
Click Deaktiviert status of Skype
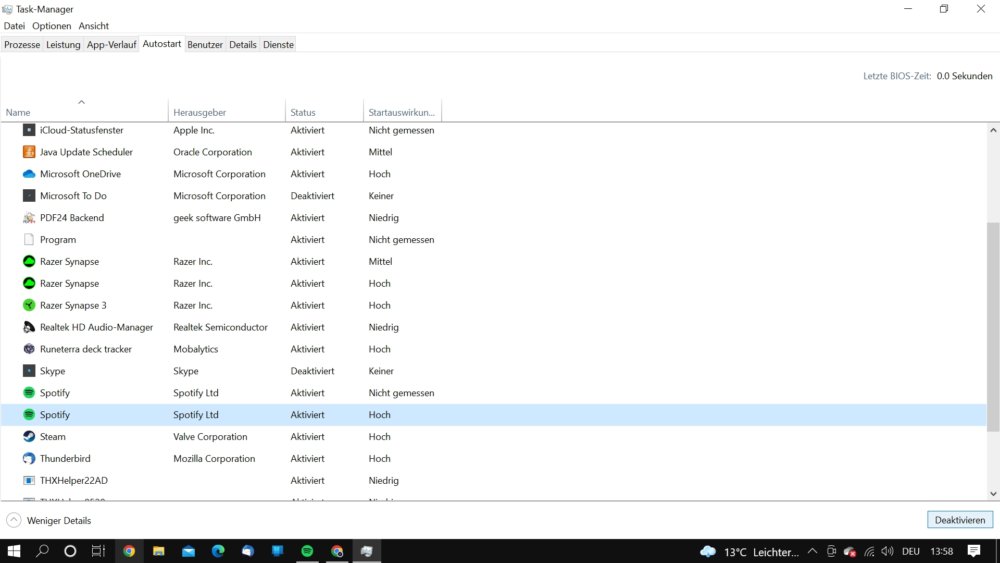pos(312,371)
